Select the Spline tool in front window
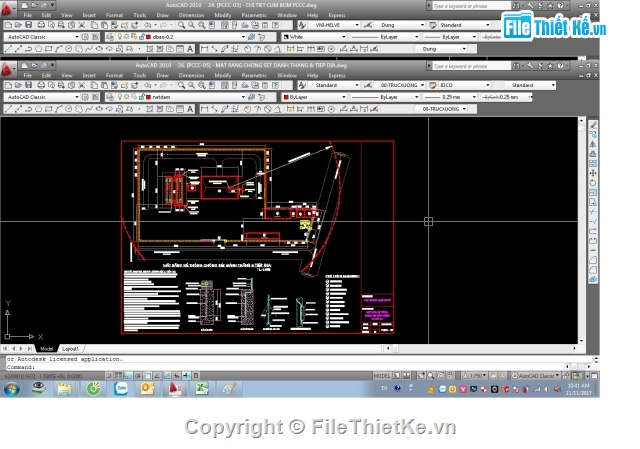The image size is (640, 449). (89, 109)
